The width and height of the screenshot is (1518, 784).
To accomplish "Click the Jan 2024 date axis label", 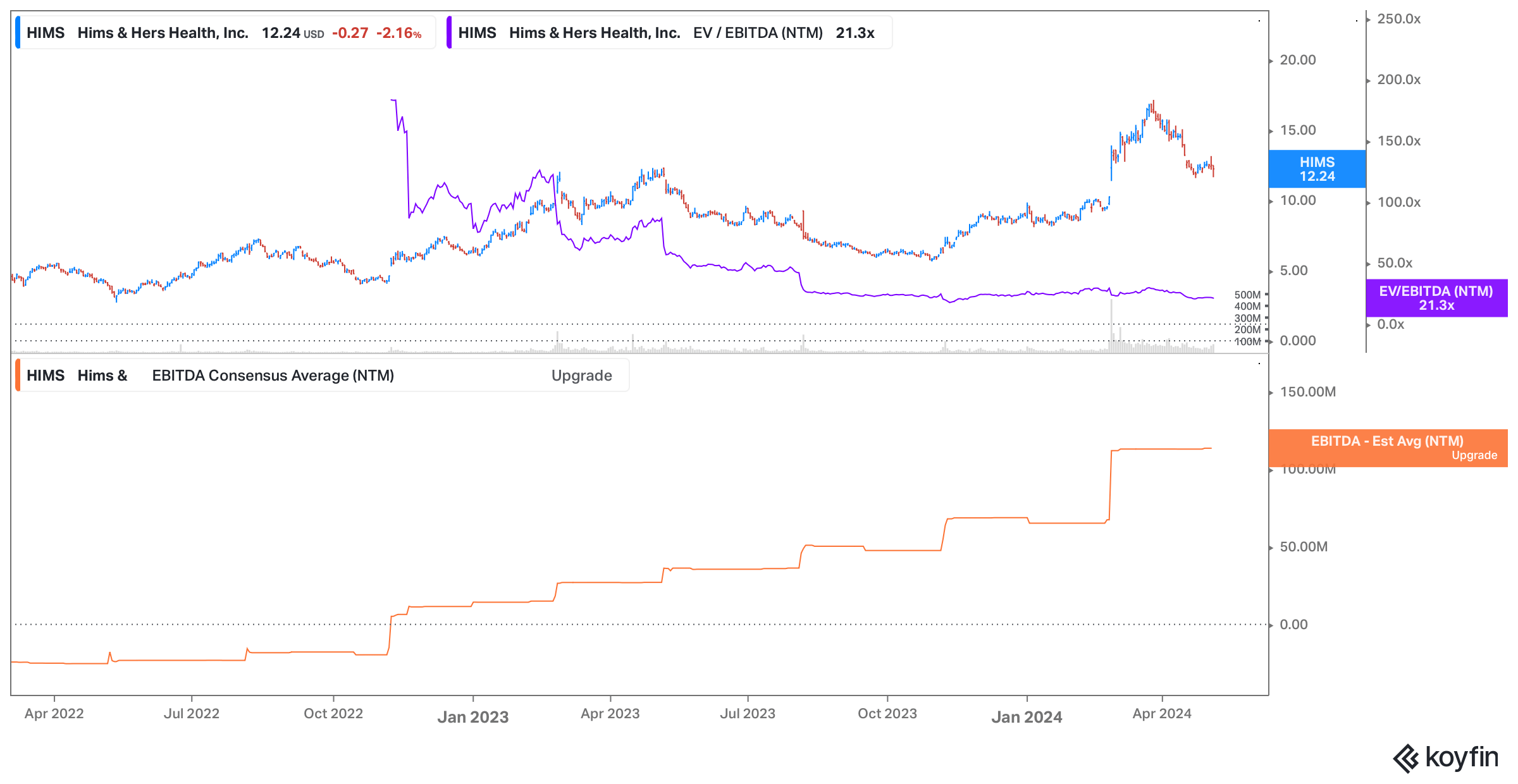I will tap(1027, 717).
